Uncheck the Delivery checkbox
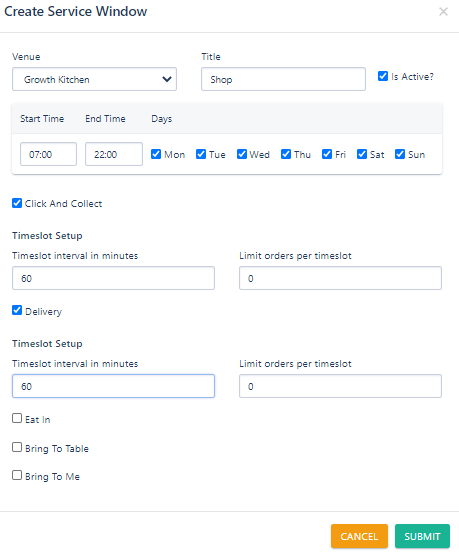This screenshot has height=553, width=459. click(17, 310)
